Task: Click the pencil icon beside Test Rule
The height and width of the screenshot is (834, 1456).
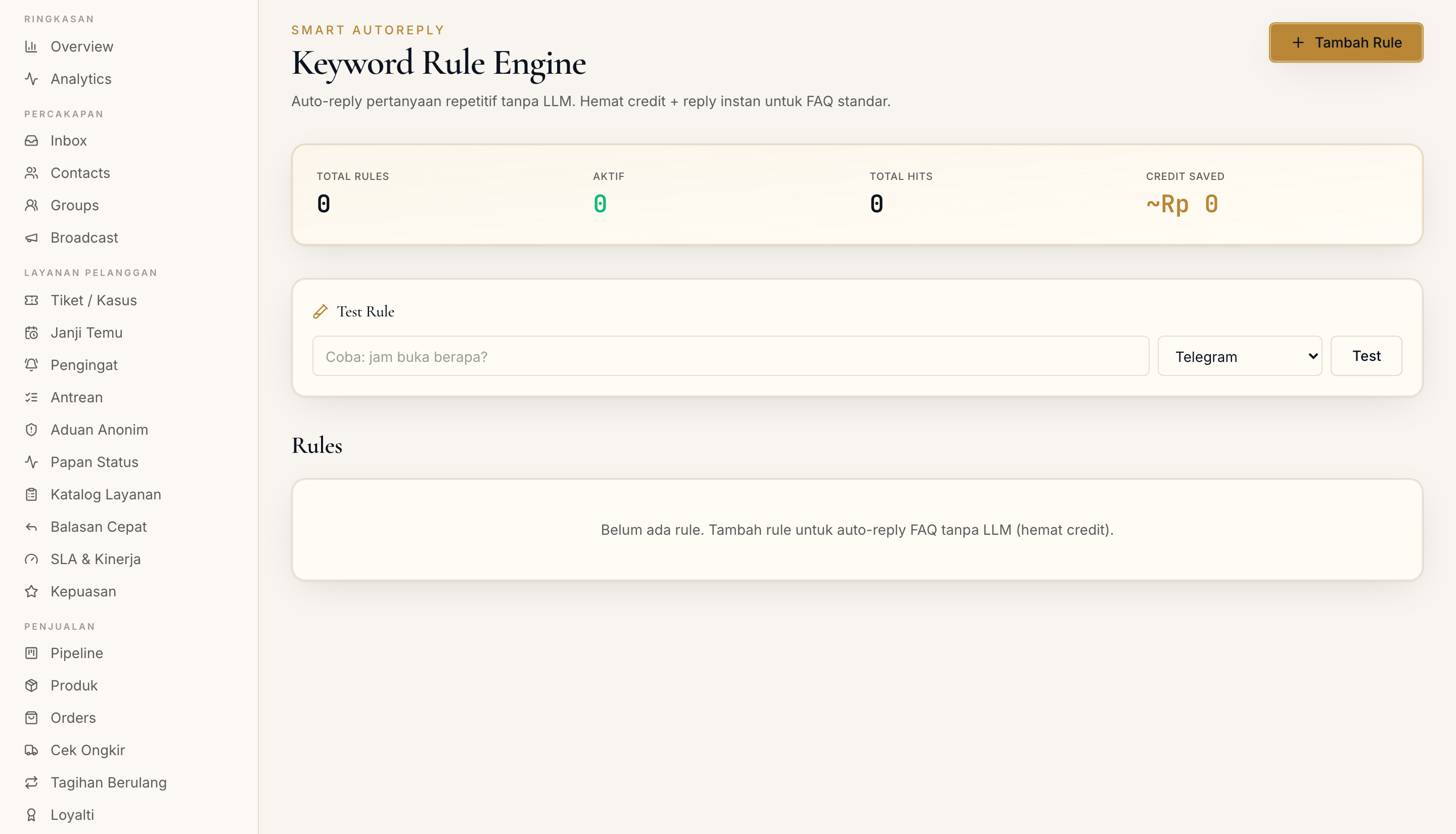Action: click(320, 311)
